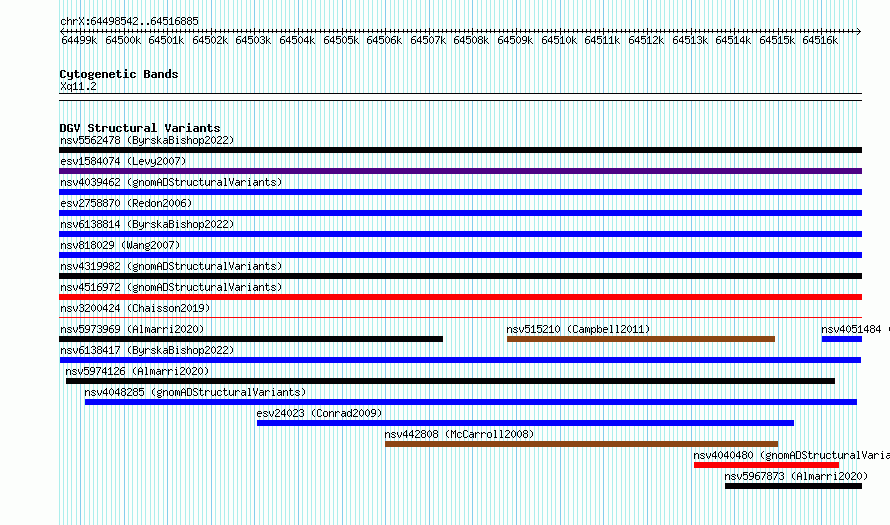Click the ruler's right end arrow
Image resolution: width=890 pixels, height=525 pixels.
[x=858, y=31]
